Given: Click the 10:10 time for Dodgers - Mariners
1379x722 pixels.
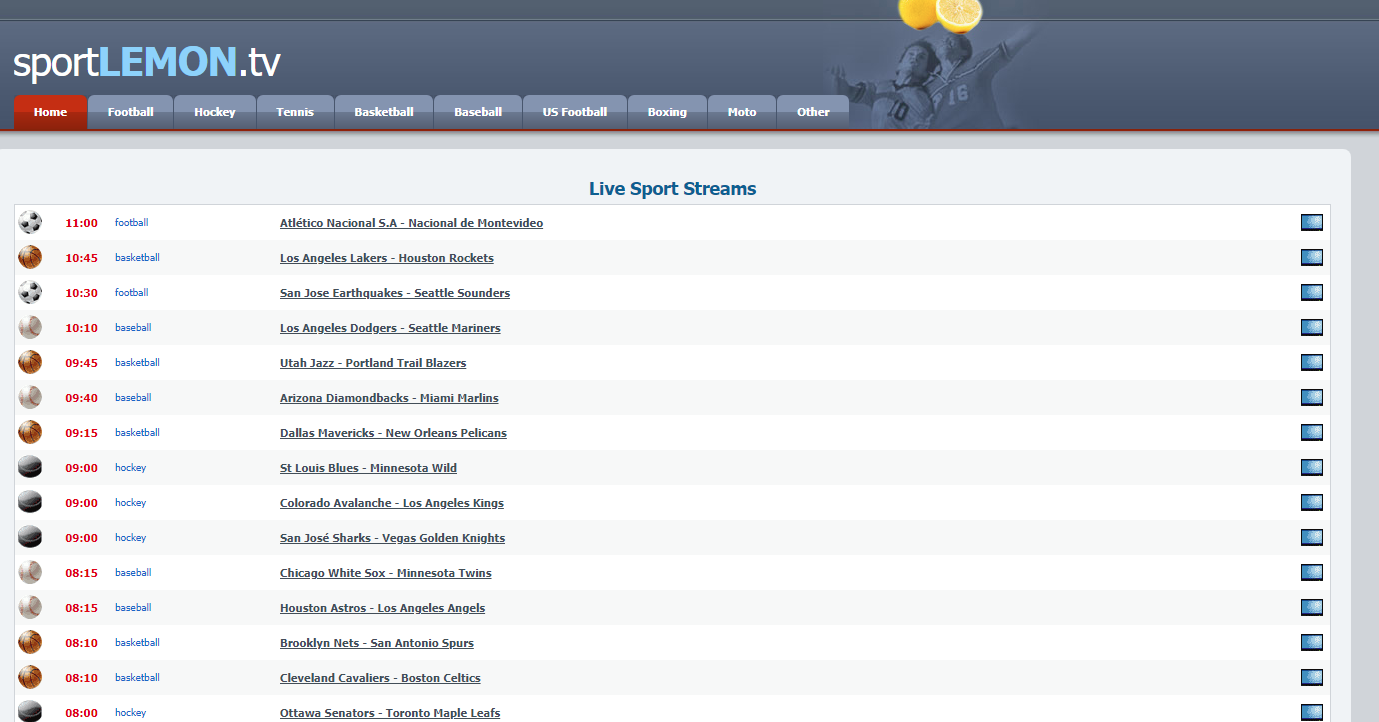Looking at the screenshot, I should coord(81,328).
